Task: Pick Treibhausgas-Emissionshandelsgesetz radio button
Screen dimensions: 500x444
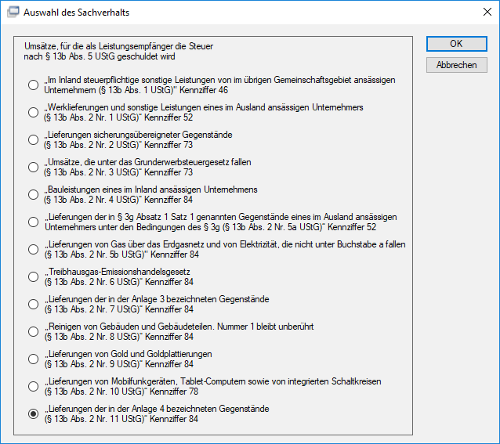Action: click(33, 276)
